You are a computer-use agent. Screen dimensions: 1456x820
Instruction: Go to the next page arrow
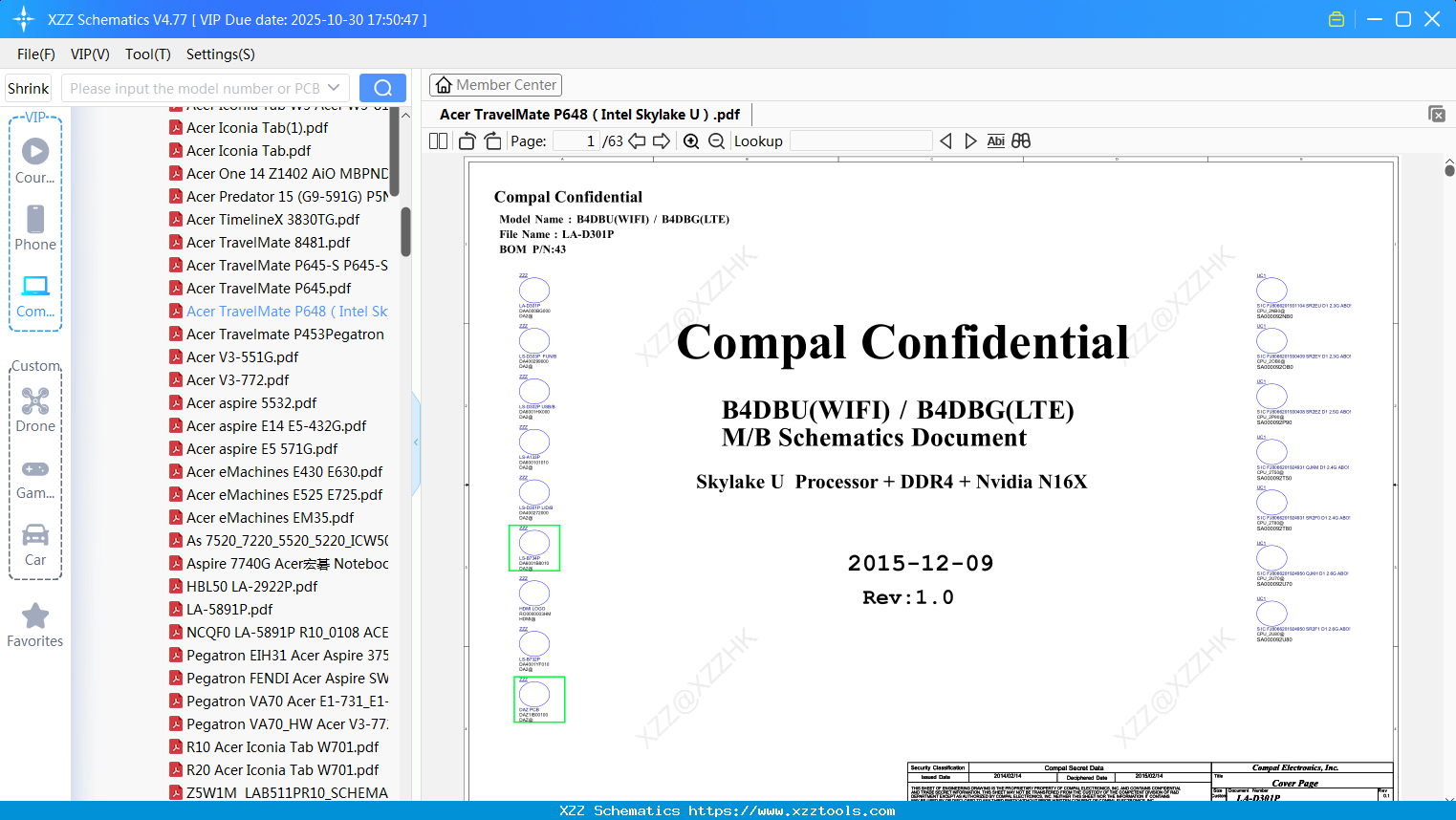662,141
